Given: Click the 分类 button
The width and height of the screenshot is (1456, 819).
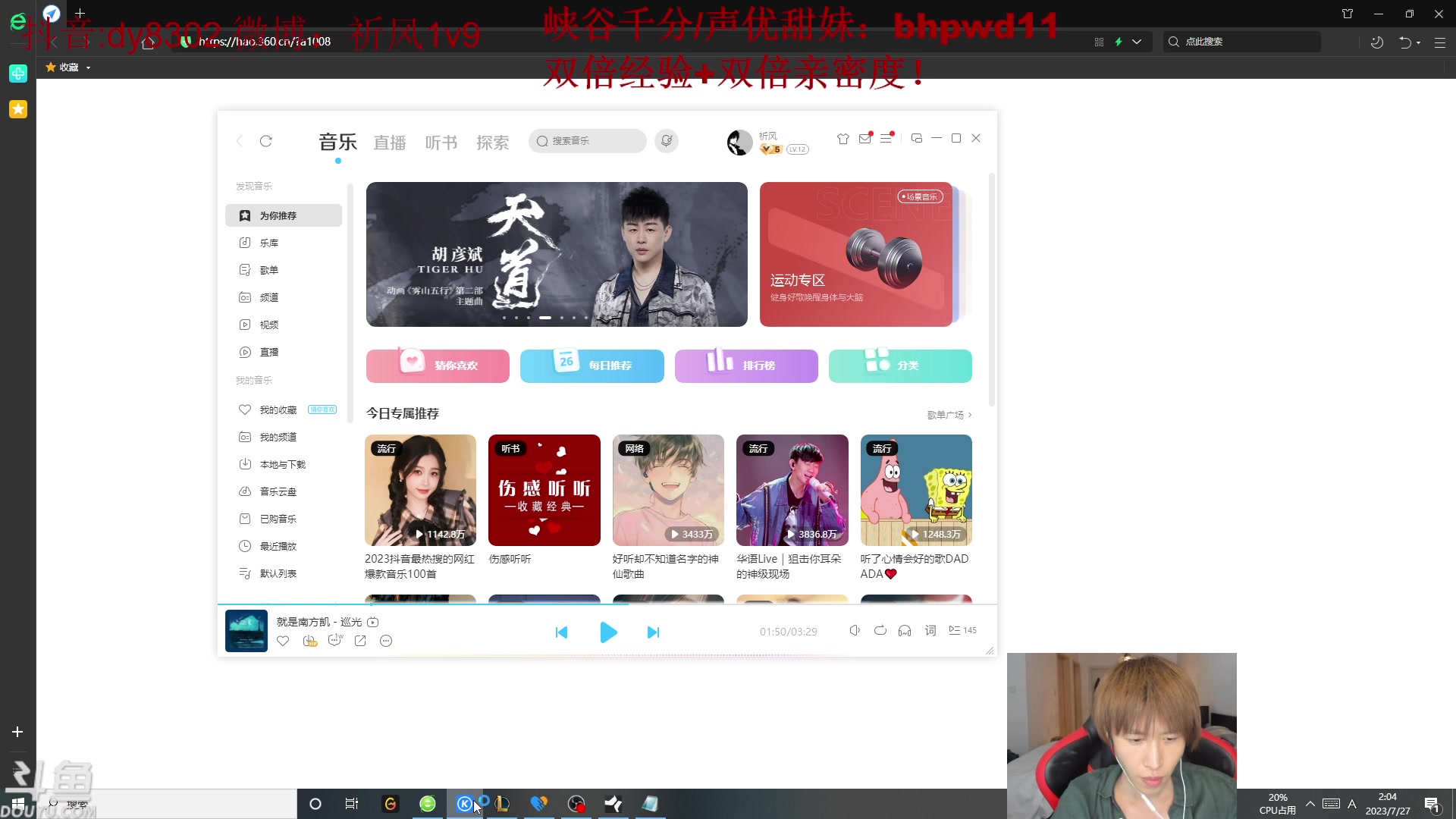Looking at the screenshot, I should [x=900, y=366].
